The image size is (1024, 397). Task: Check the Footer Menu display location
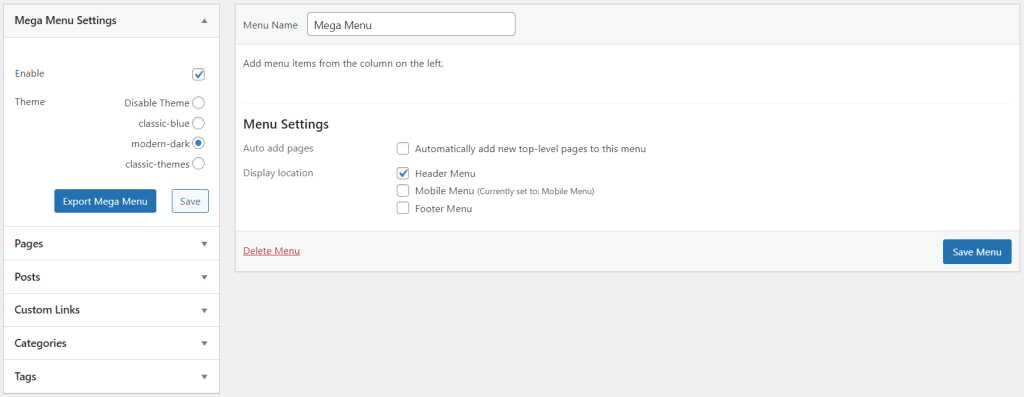click(x=403, y=208)
